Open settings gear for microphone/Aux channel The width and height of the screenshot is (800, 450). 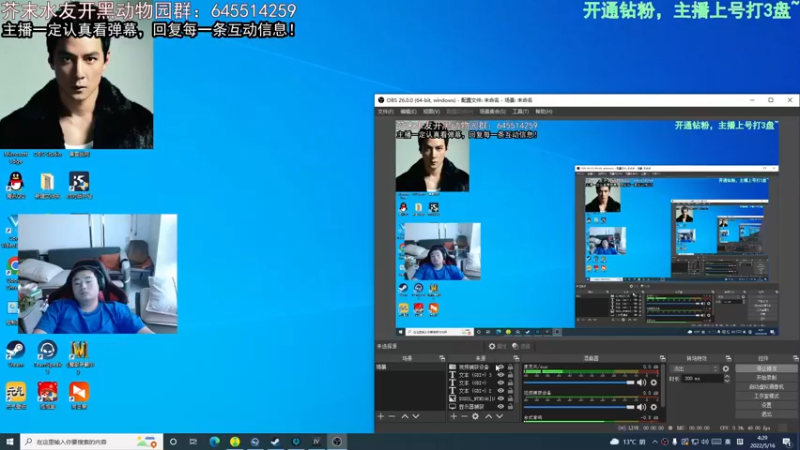654,383
